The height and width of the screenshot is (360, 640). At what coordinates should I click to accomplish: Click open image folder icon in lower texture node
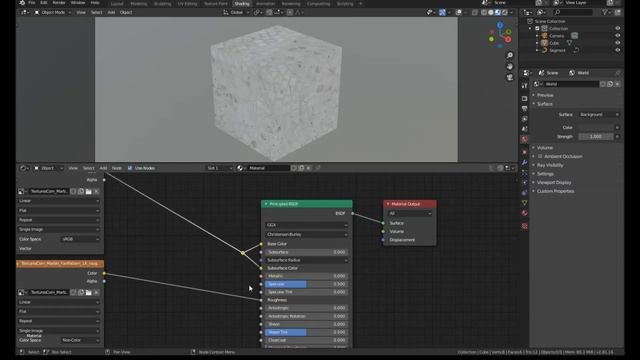click(x=89, y=292)
